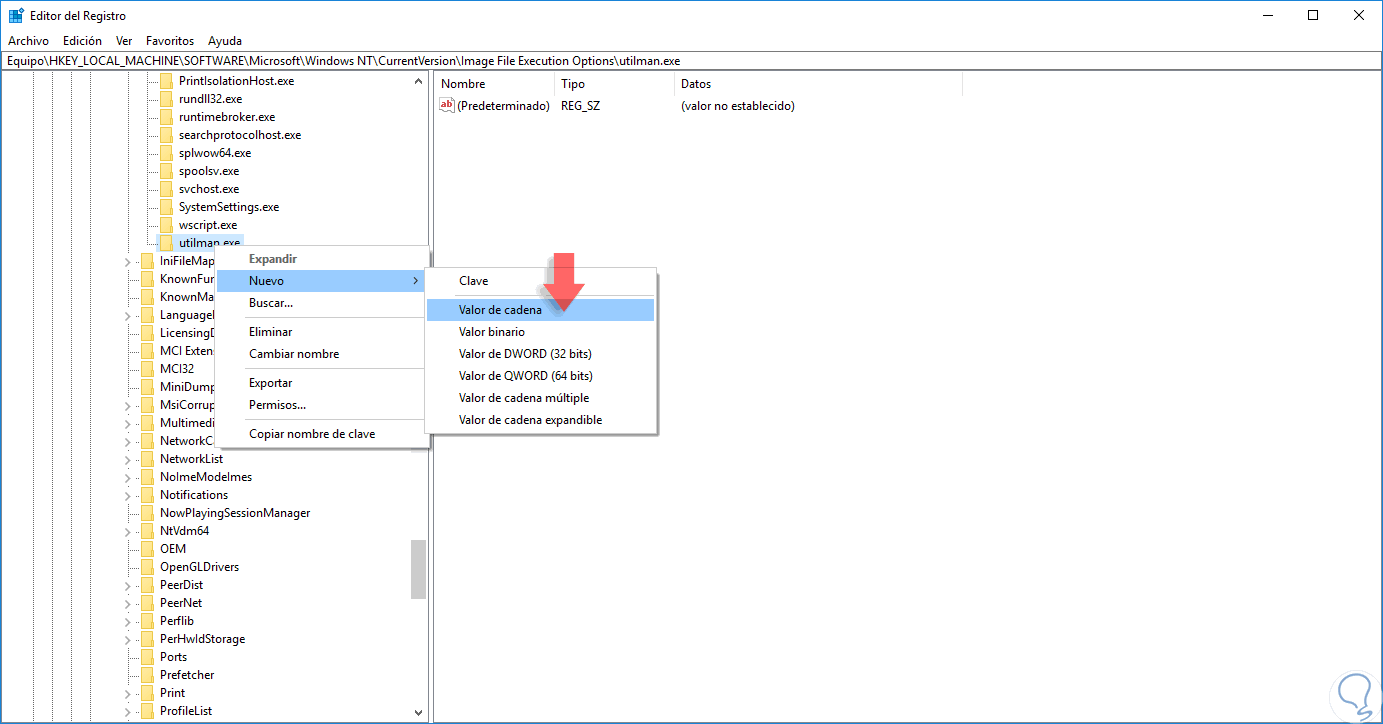Select the searchprotocolhost.exe folder icon

point(167,135)
